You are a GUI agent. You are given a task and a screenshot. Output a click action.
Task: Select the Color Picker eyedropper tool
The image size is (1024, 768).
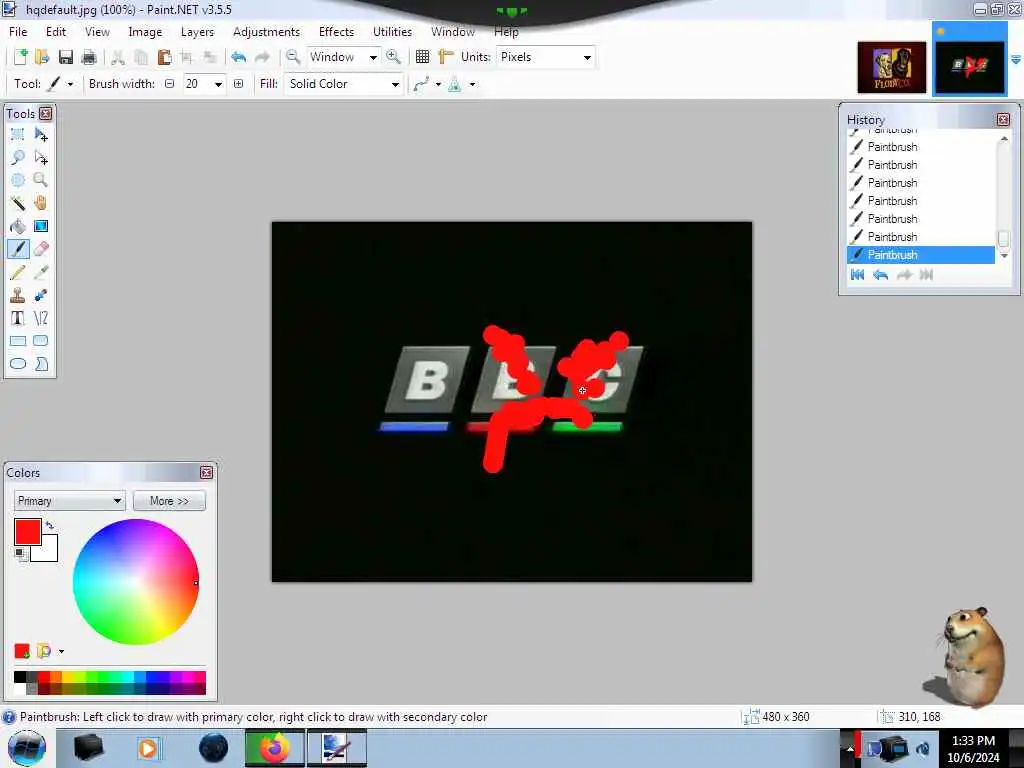pos(40,272)
